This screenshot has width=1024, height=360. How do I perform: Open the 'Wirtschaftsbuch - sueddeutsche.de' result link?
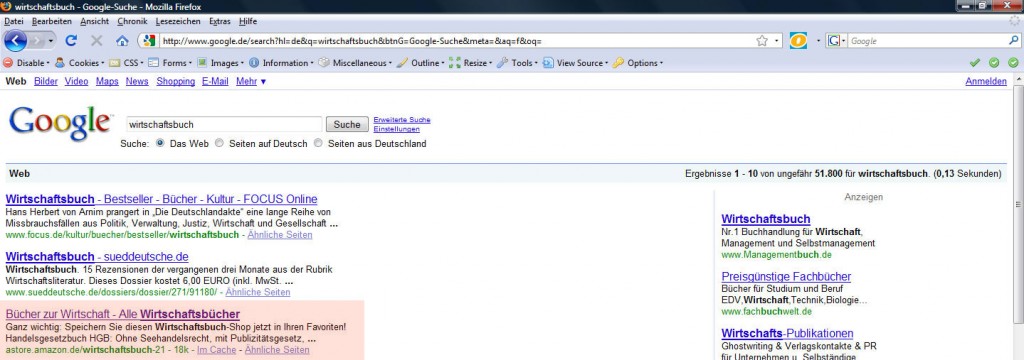pyautogui.click(x=97, y=256)
